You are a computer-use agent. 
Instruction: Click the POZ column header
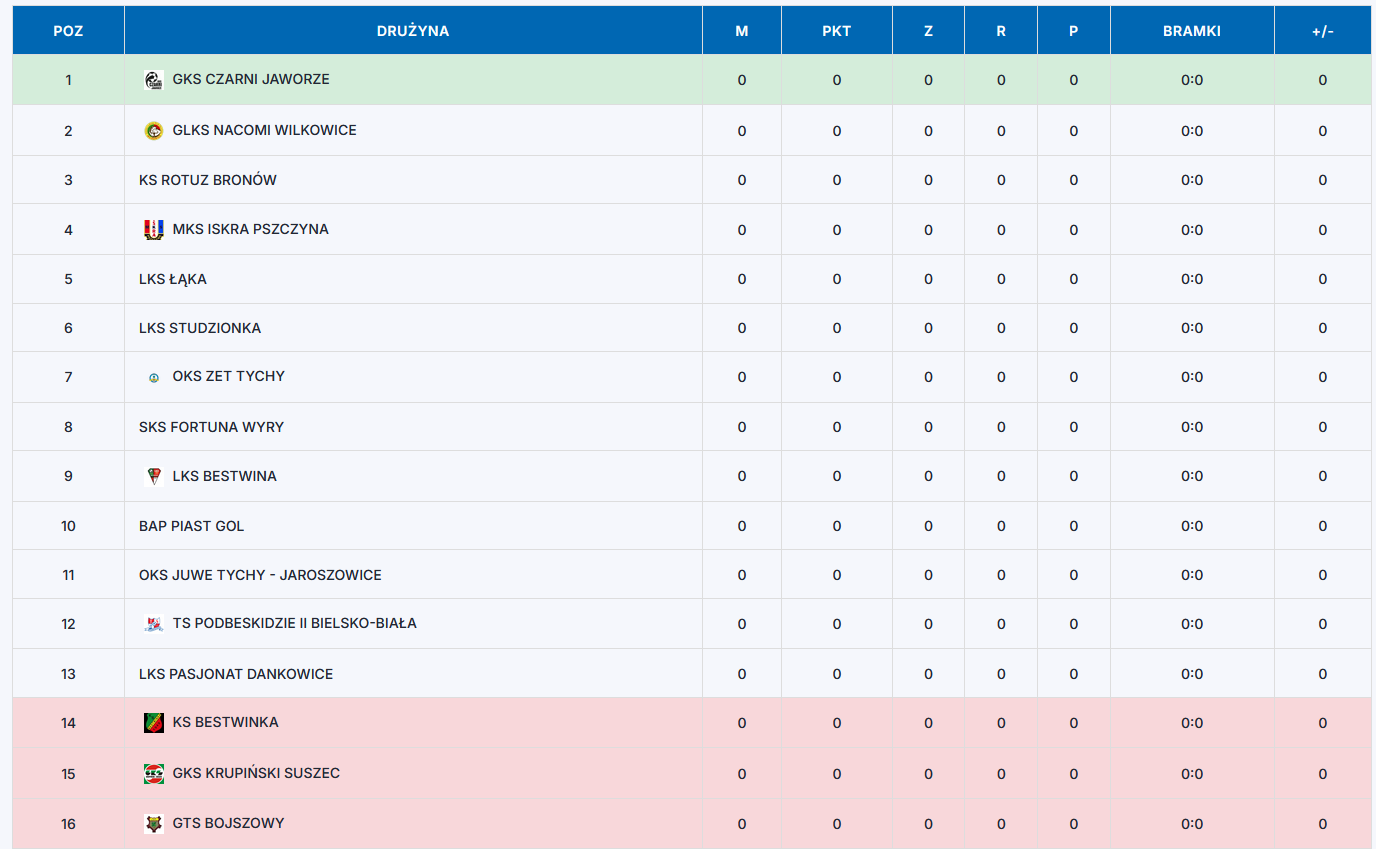[68, 31]
